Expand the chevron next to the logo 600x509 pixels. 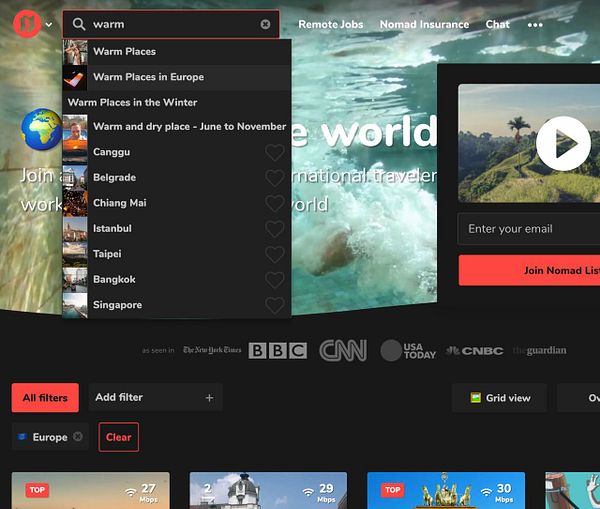[49, 25]
